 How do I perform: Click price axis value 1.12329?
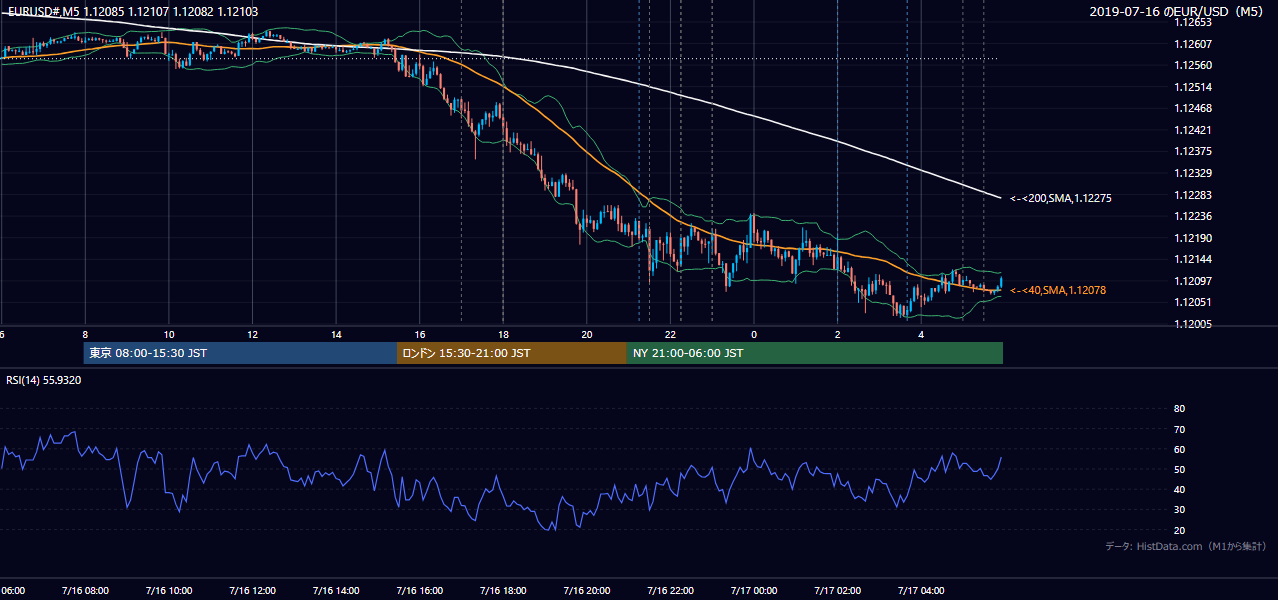click(x=1193, y=173)
